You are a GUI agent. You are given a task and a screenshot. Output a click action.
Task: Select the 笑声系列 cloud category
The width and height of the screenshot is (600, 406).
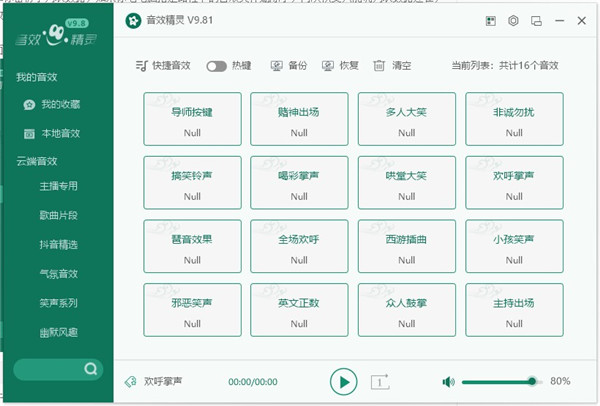59,302
